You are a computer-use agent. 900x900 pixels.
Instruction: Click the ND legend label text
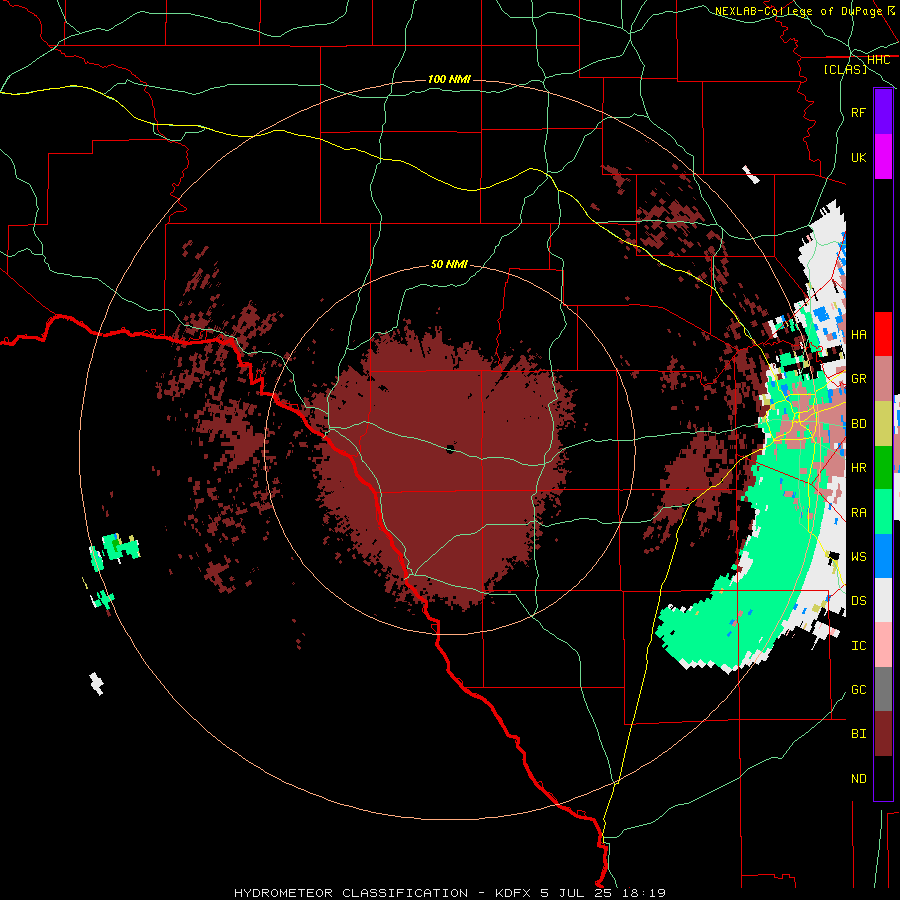click(x=858, y=778)
